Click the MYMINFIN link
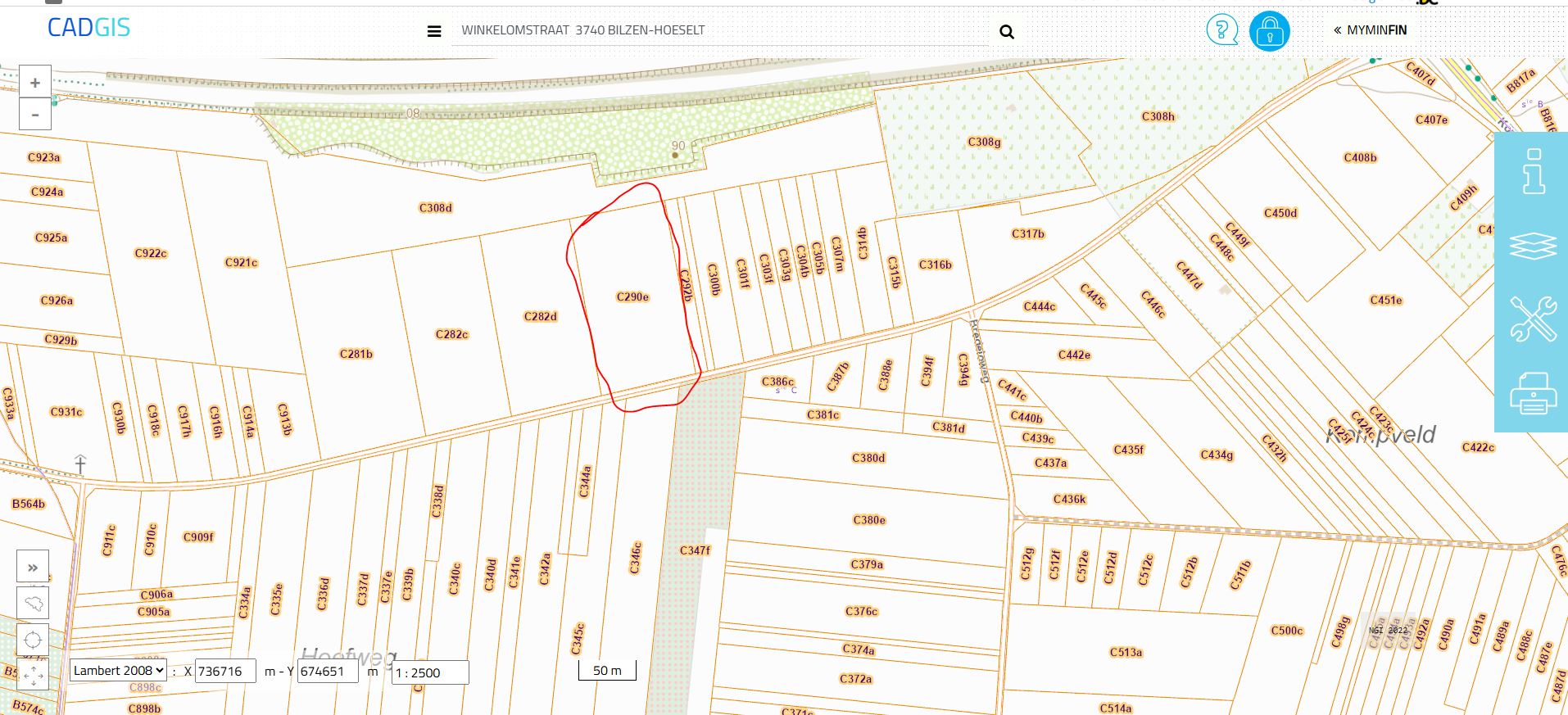 pyautogui.click(x=1370, y=30)
